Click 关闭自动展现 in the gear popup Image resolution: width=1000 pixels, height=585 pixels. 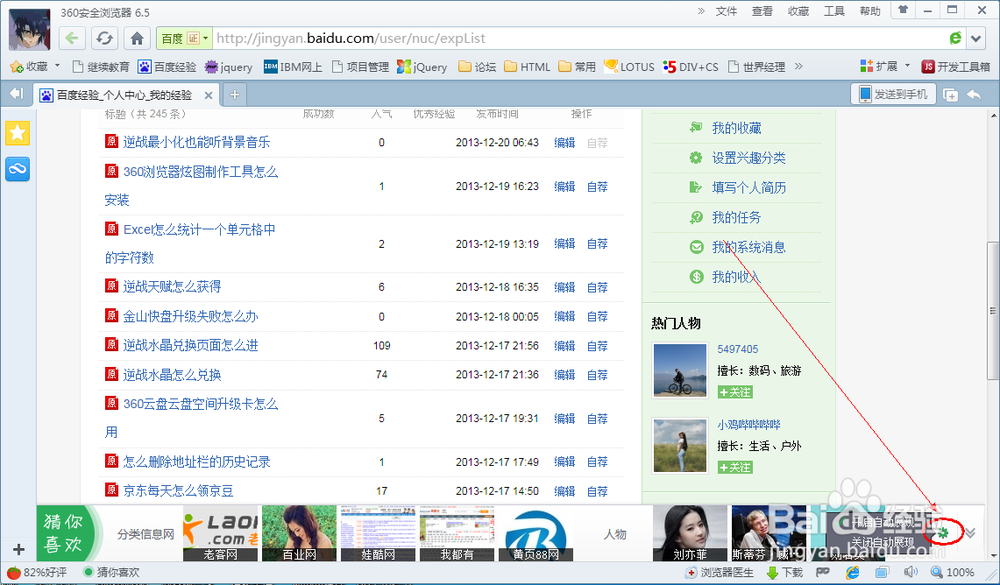click(883, 543)
